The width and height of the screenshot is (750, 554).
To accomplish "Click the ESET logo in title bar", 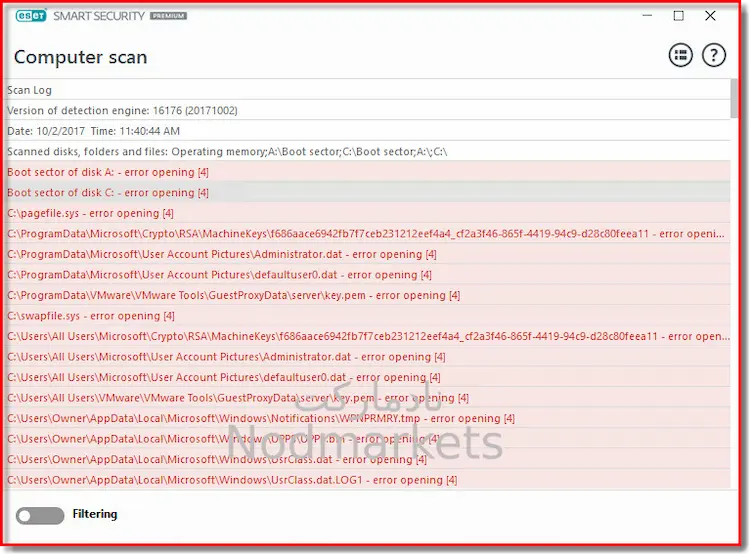I will 31,16.
